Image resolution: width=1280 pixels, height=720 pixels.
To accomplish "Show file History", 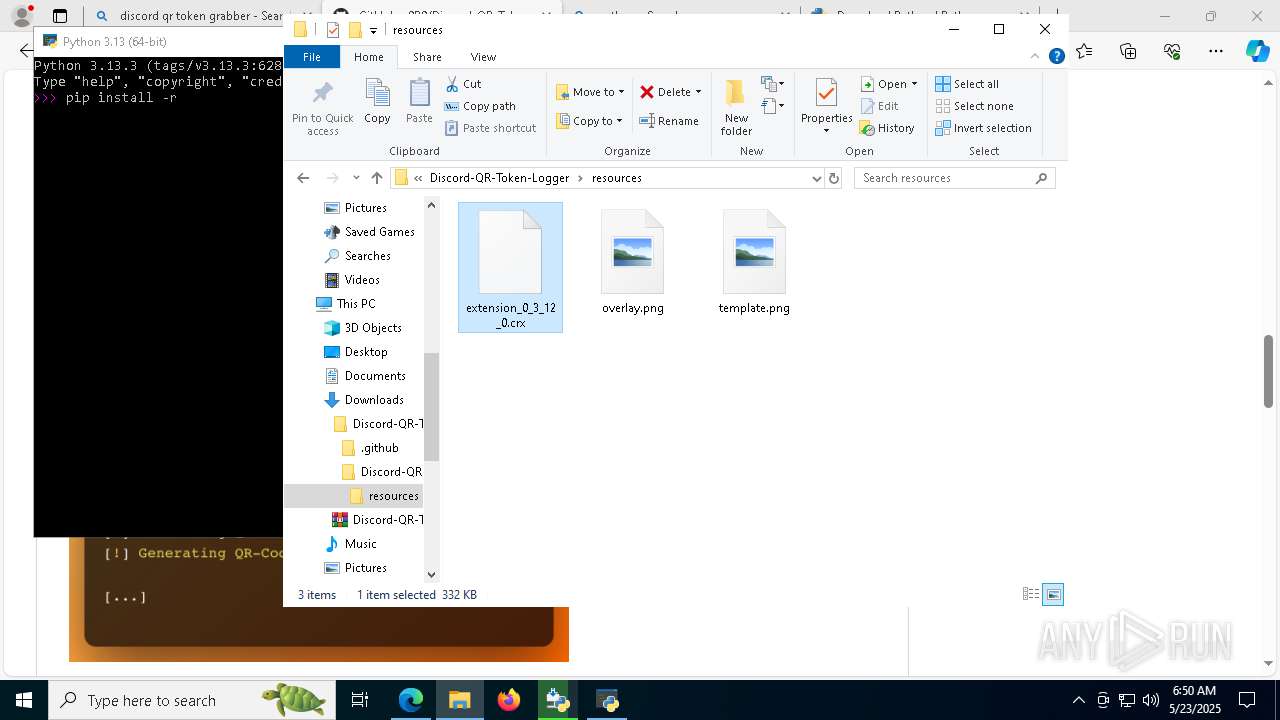I will pyautogui.click(x=887, y=128).
